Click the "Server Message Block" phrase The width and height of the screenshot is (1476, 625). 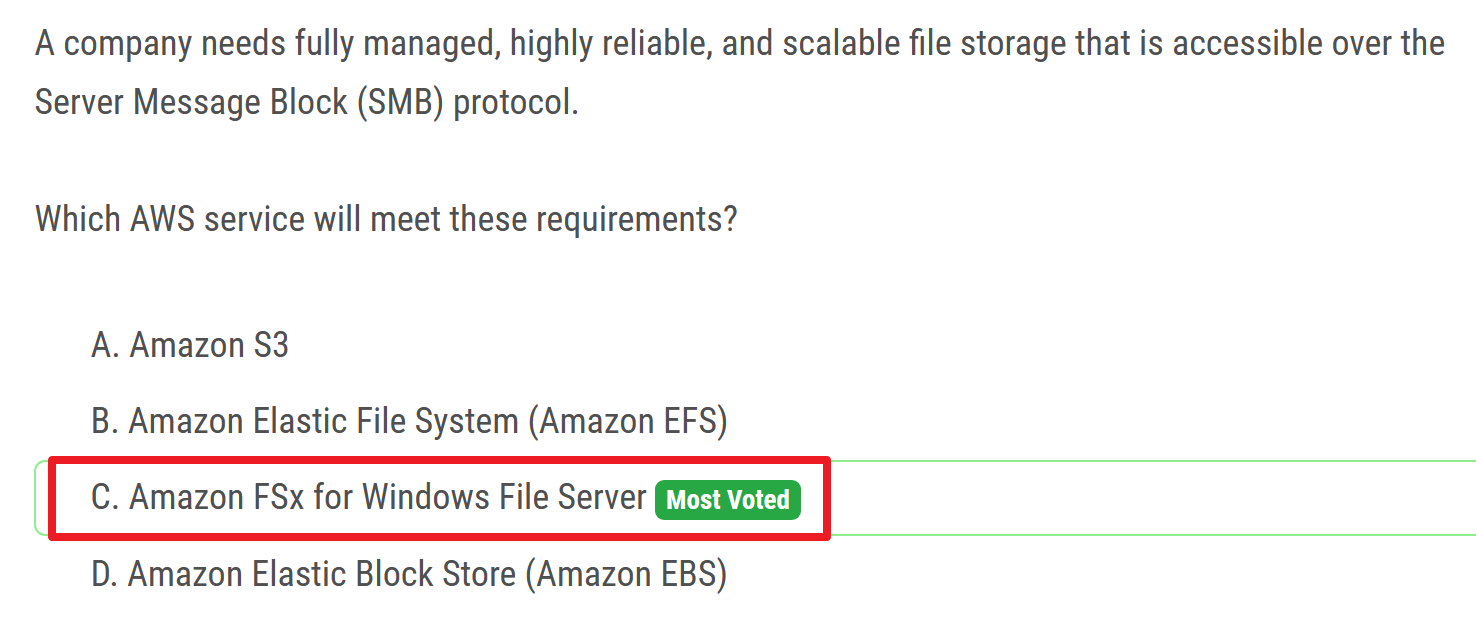tap(191, 103)
